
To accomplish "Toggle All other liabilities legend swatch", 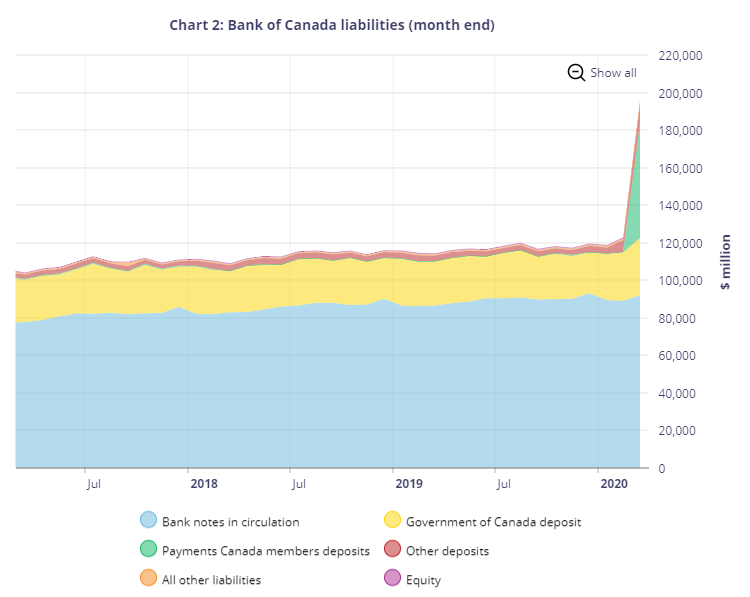I will [148, 577].
